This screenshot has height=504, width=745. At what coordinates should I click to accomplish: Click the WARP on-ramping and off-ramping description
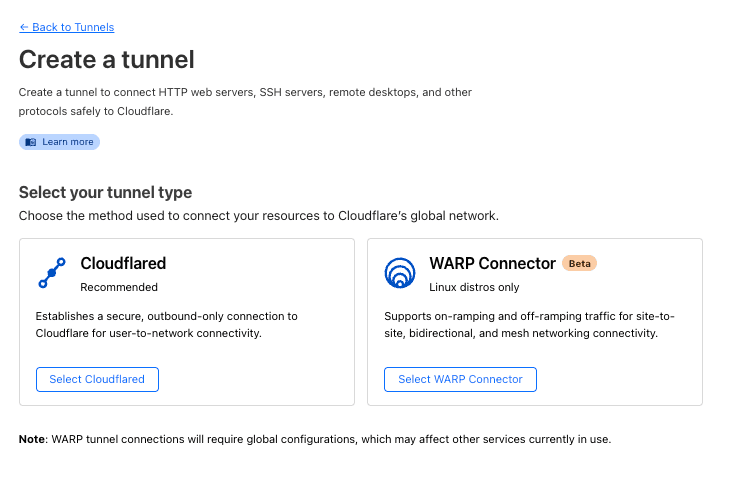pyautogui.click(x=529, y=324)
